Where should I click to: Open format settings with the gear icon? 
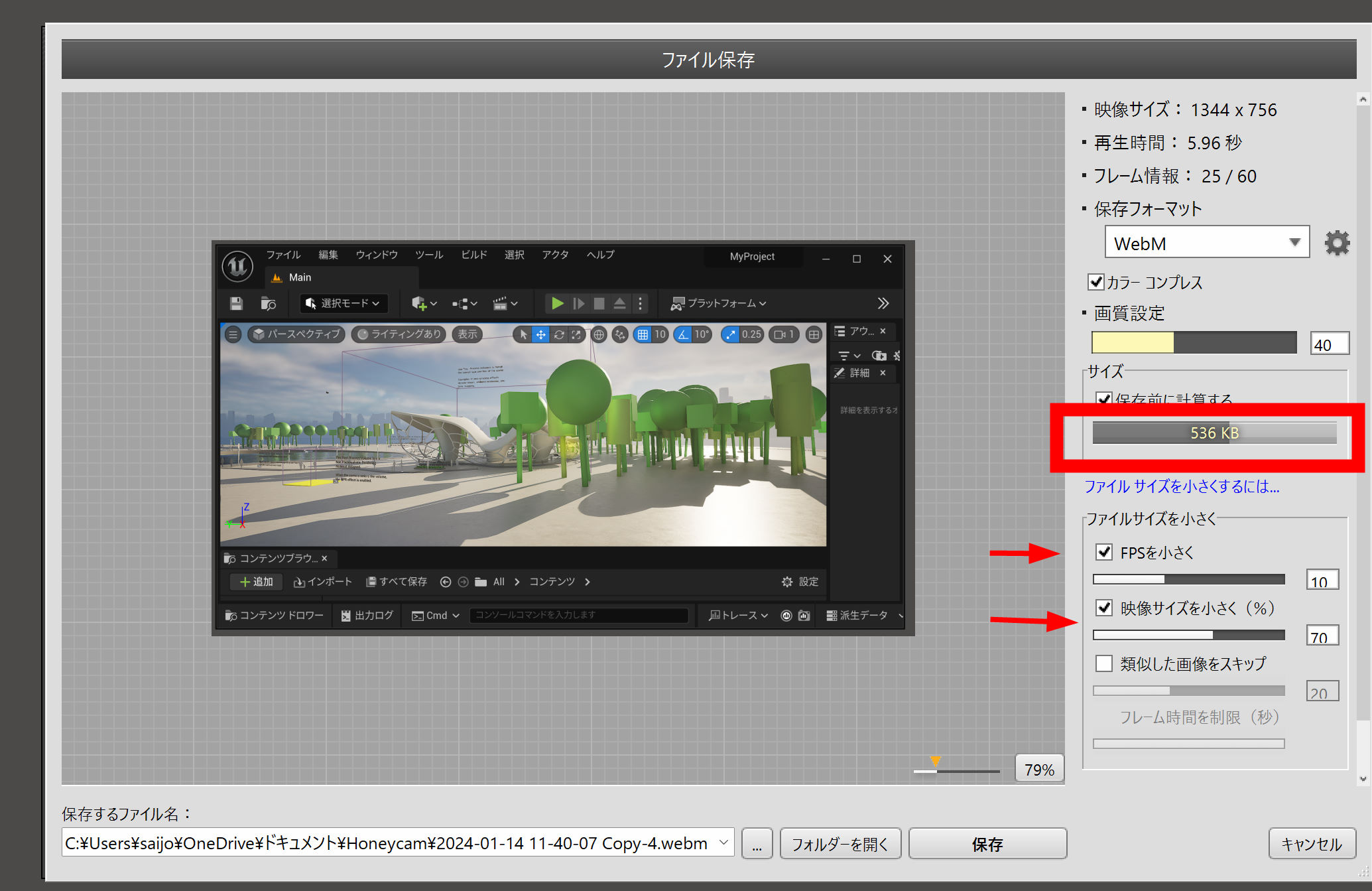pos(1336,243)
